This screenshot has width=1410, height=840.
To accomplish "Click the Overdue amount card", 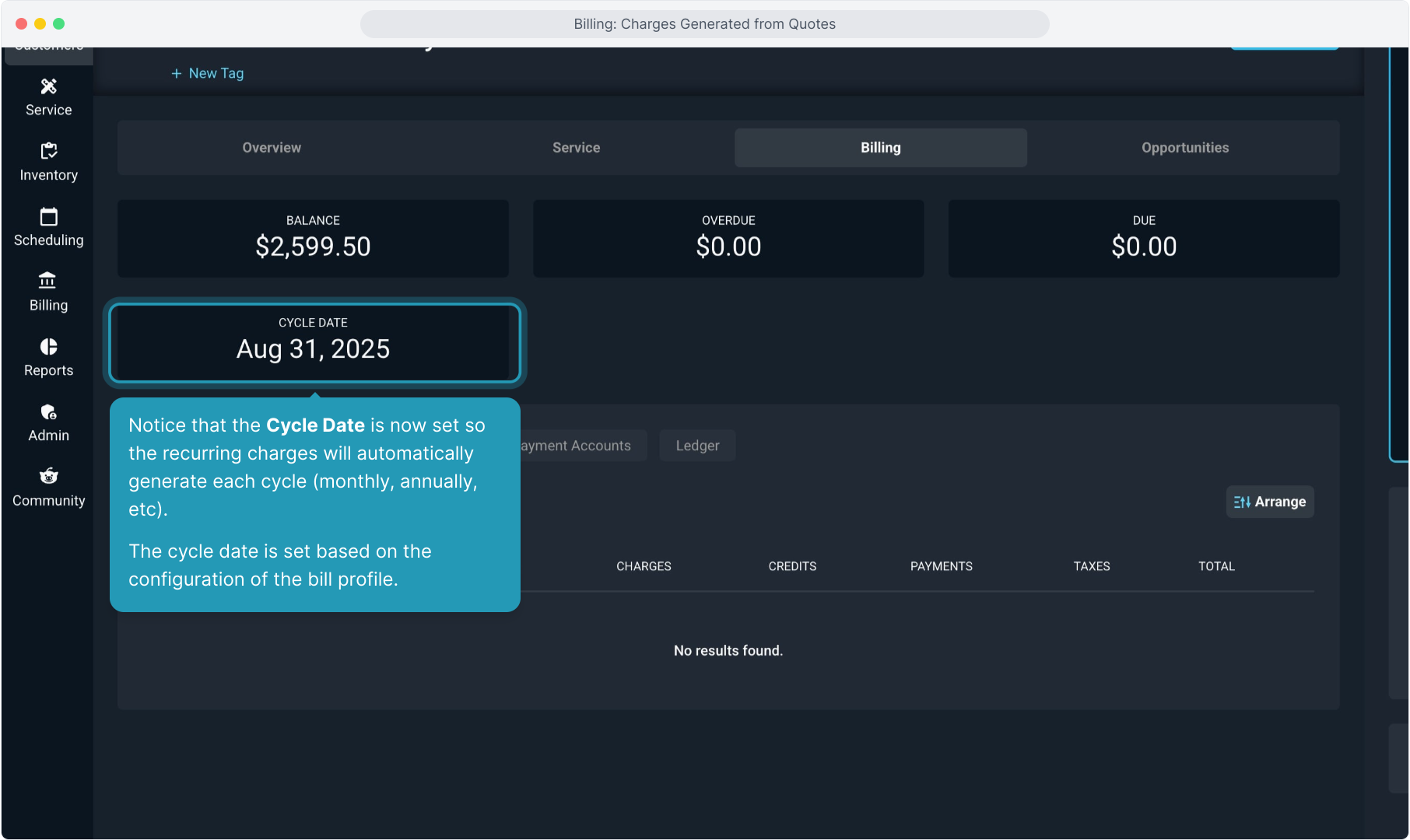I will pos(728,239).
